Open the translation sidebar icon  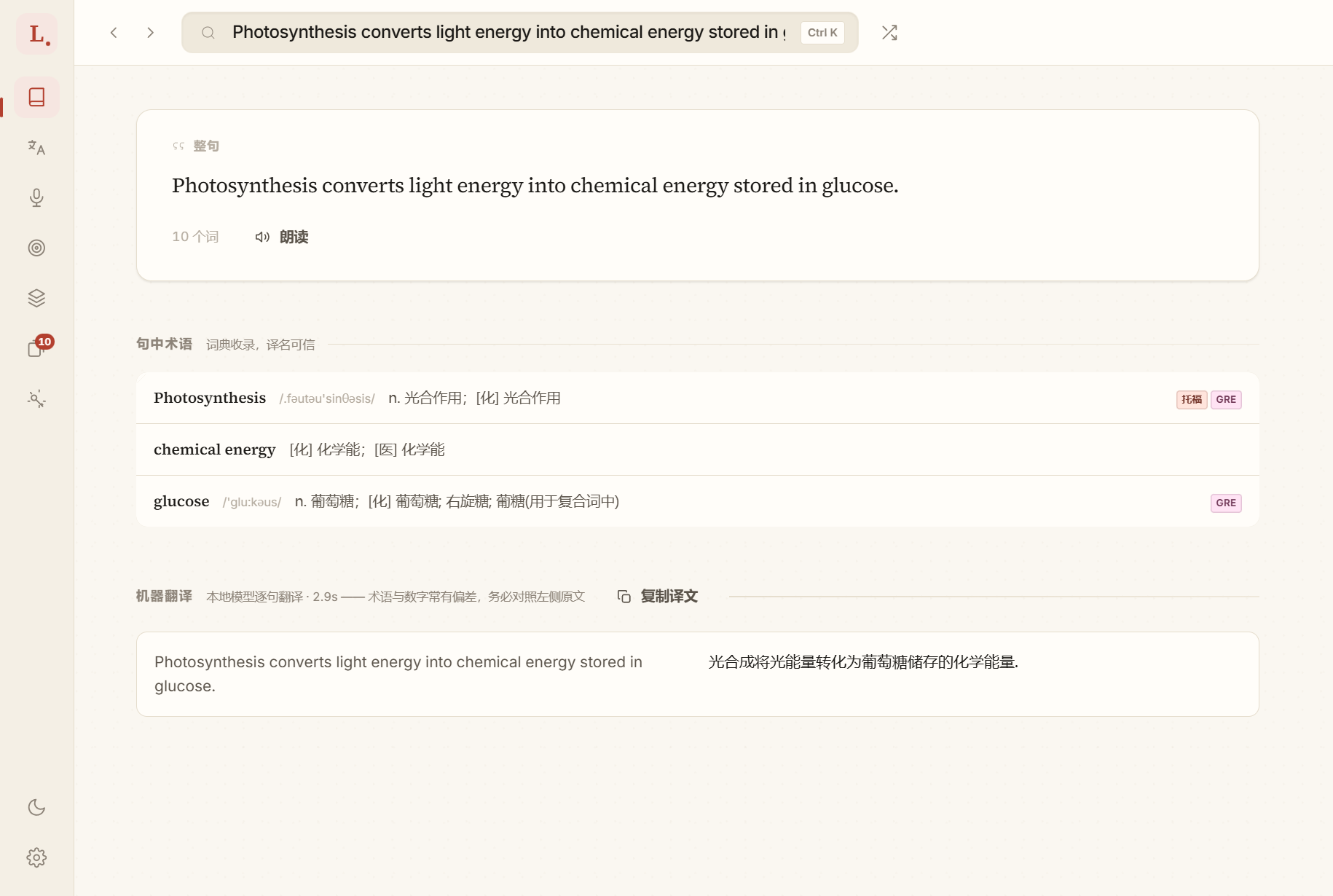[37, 147]
